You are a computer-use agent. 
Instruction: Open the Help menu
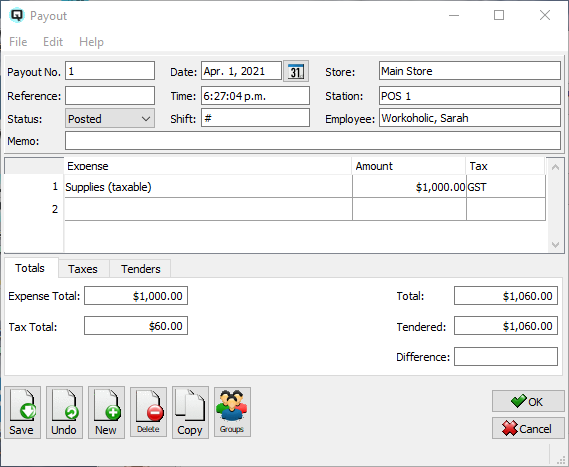pyautogui.click(x=91, y=42)
